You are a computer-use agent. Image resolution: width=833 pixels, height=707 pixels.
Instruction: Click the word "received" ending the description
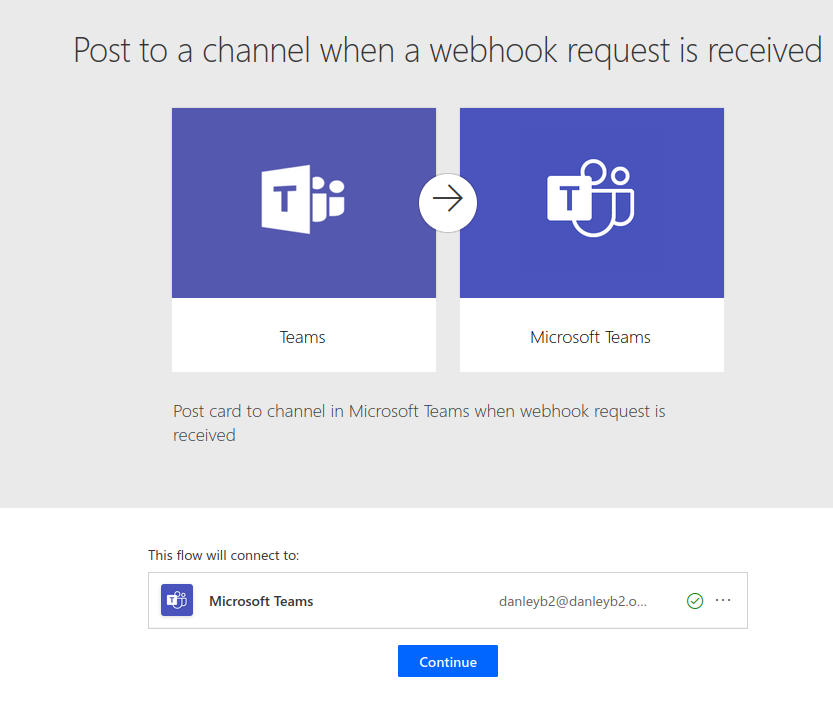coord(204,435)
